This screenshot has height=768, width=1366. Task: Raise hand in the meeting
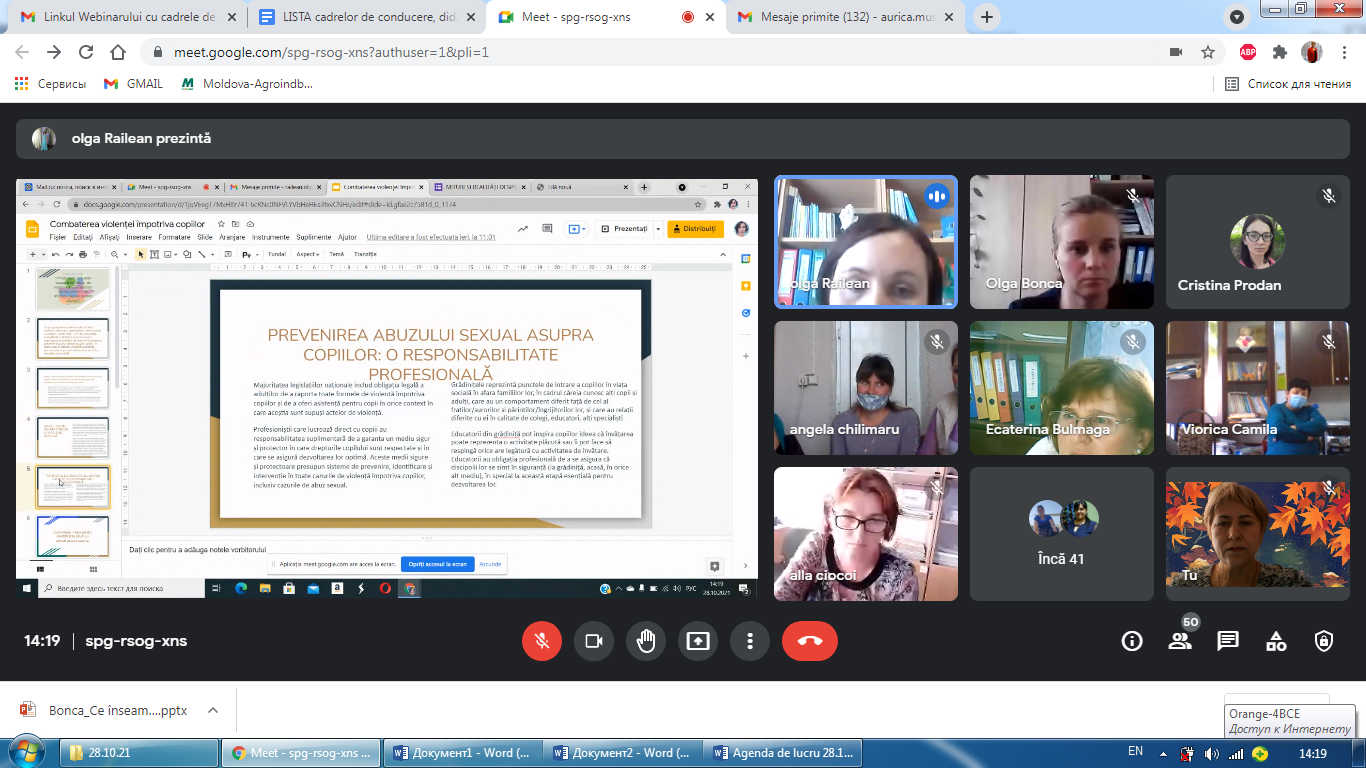[646, 641]
